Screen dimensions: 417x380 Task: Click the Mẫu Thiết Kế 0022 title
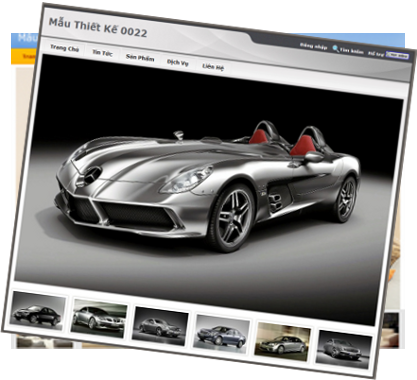click(x=98, y=27)
